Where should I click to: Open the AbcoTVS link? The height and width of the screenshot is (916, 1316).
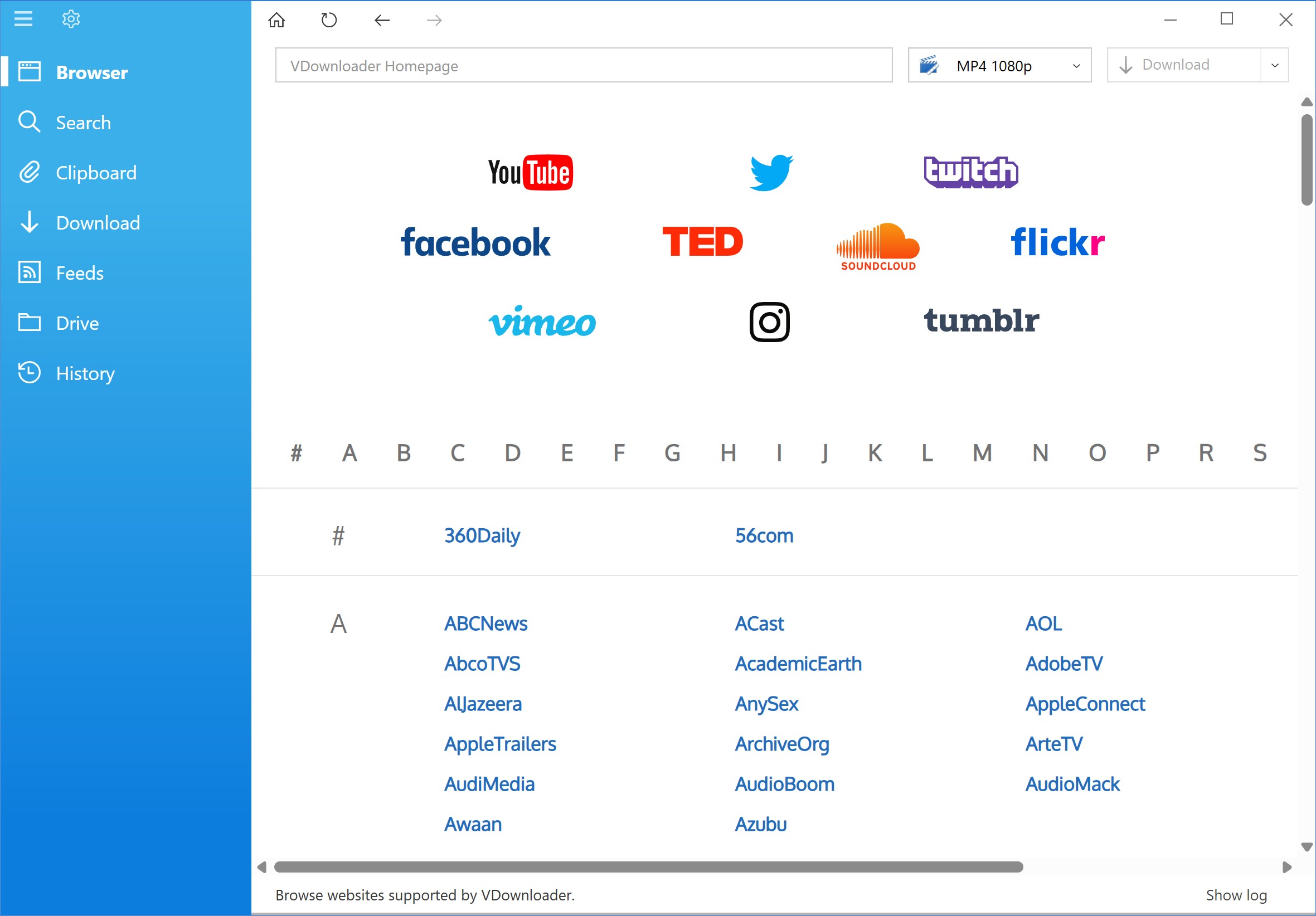(x=482, y=663)
